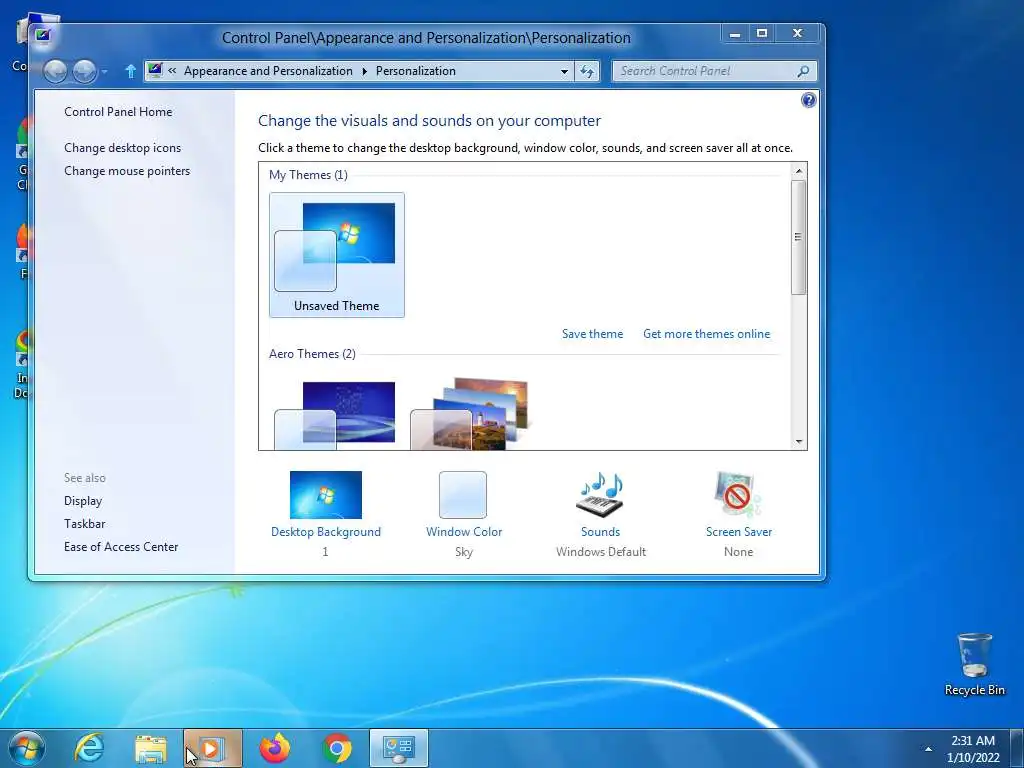
Task: Select the Unsaved Theme thumbnail
Action: tap(336, 255)
